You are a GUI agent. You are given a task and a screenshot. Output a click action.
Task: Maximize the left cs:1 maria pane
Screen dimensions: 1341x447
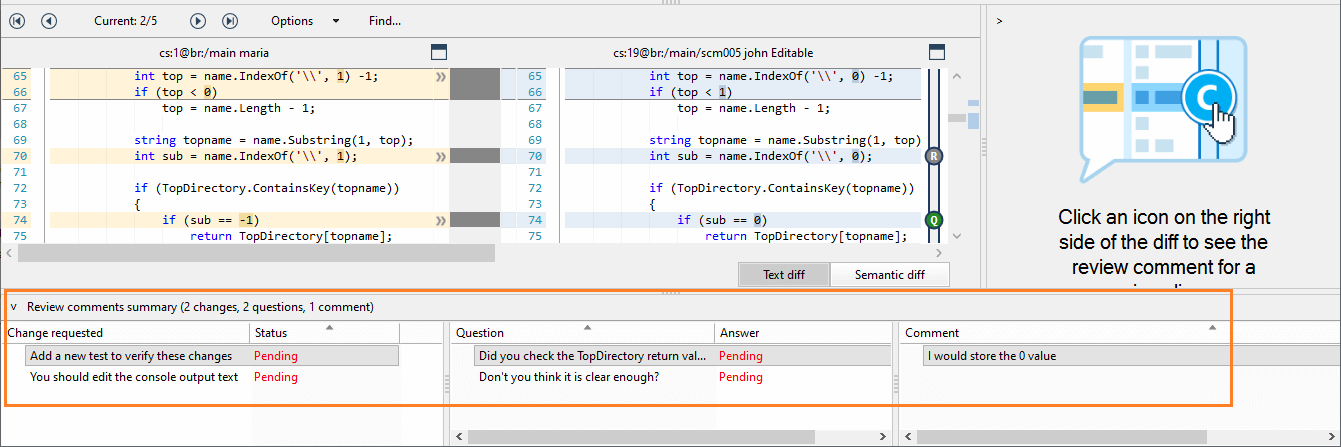(438, 52)
